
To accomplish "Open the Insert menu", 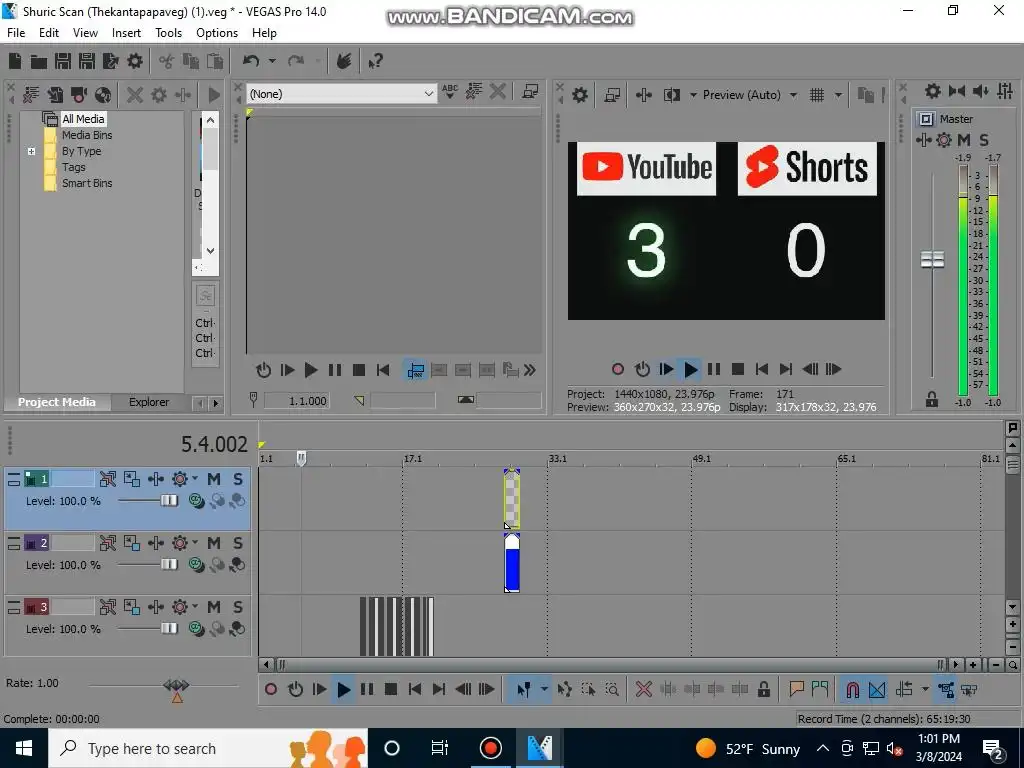I will click(126, 33).
